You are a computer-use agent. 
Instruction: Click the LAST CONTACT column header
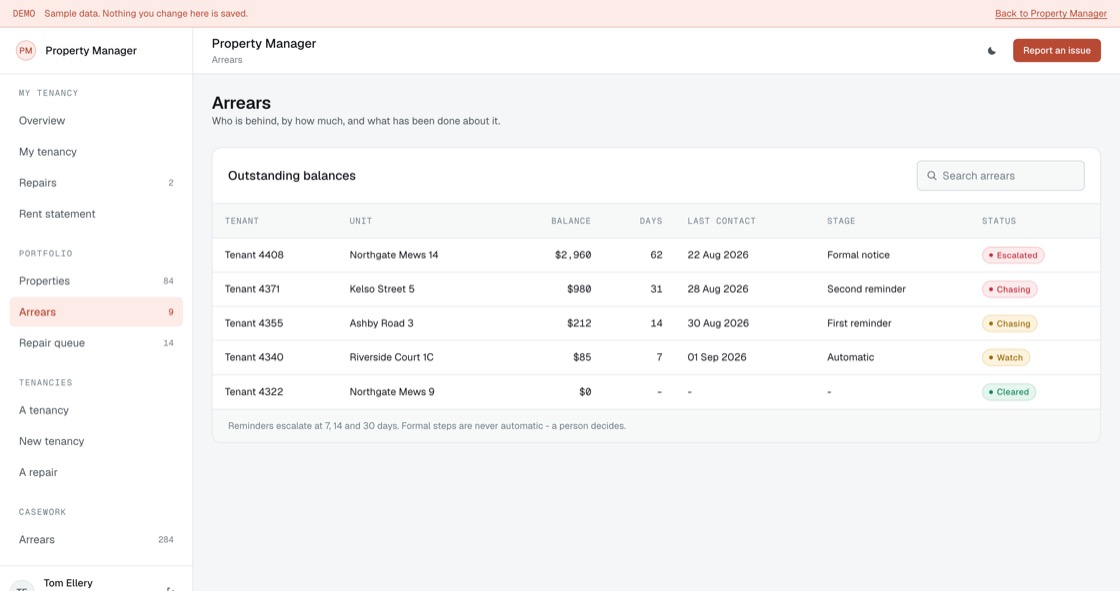(721, 221)
